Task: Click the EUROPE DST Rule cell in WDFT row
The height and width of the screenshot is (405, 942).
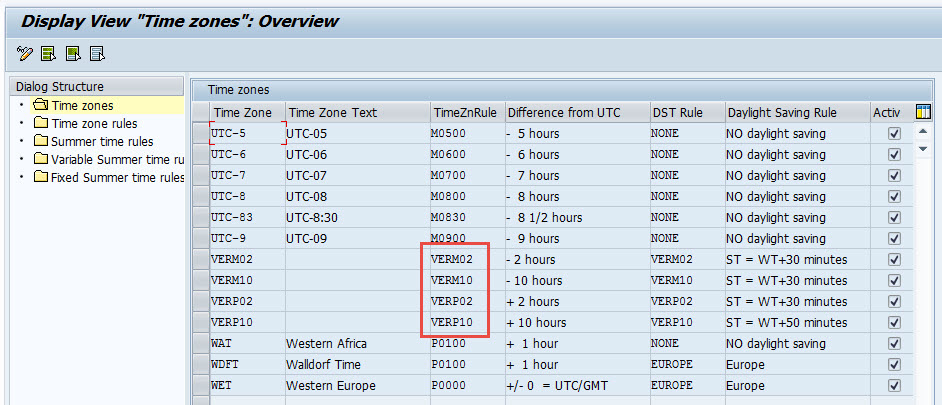Action: 687,365
